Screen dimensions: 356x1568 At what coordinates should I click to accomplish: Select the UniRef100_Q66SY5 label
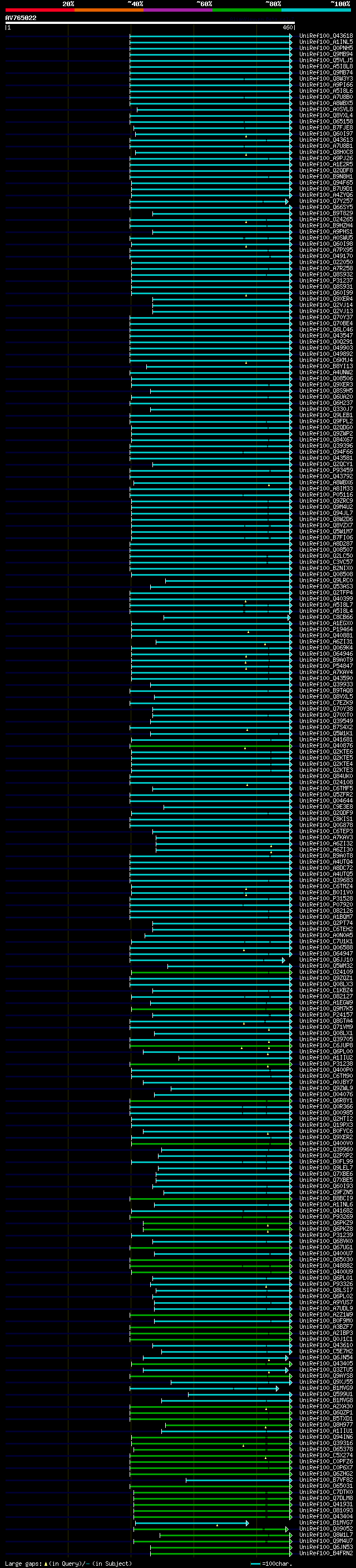326,207
